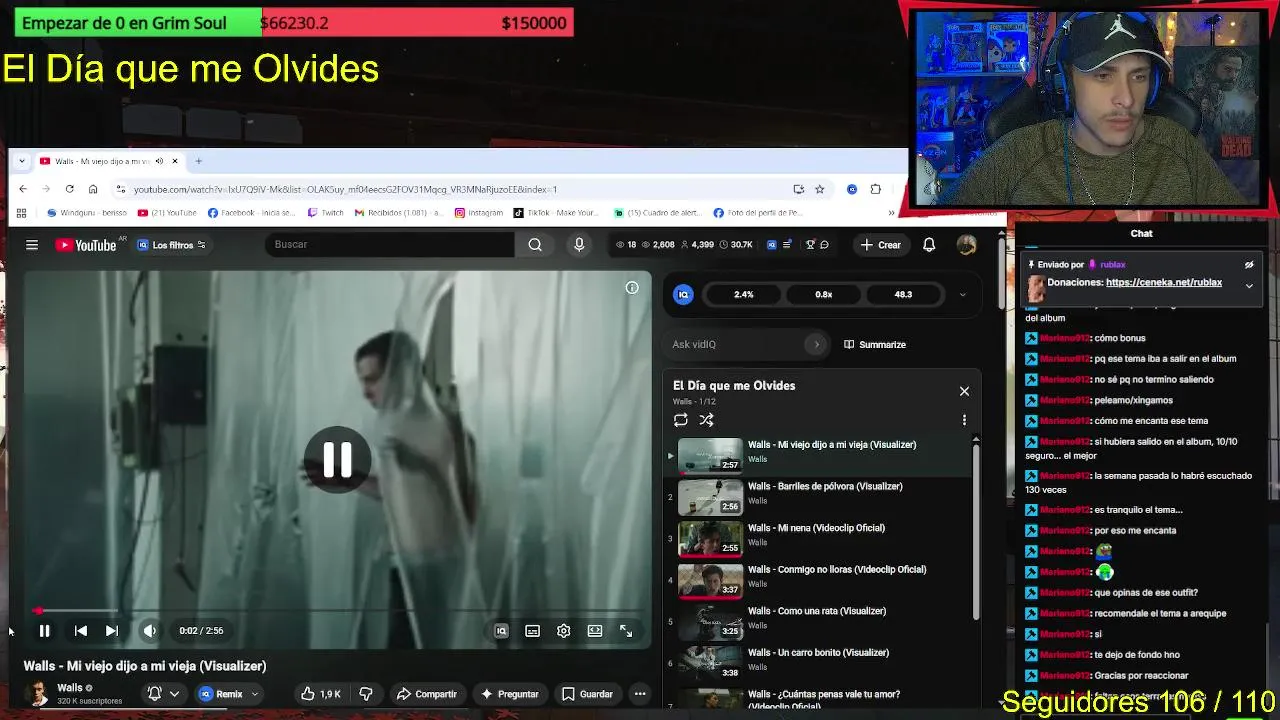1280x720 pixels.
Task: Expand the subscription notification bell dropdown
Action: click(x=163, y=694)
